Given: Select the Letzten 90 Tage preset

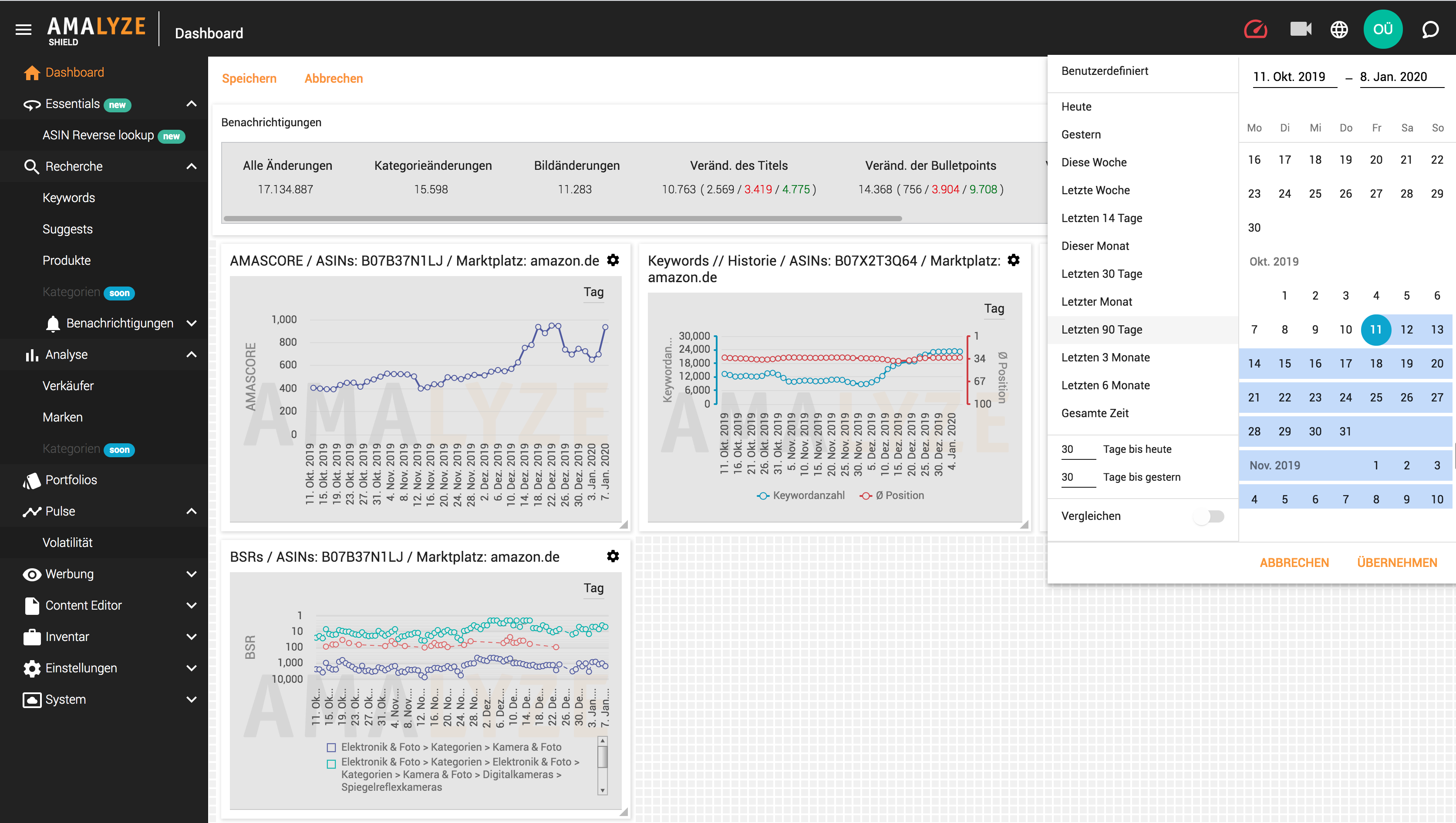Looking at the screenshot, I should pyautogui.click(x=1143, y=330).
